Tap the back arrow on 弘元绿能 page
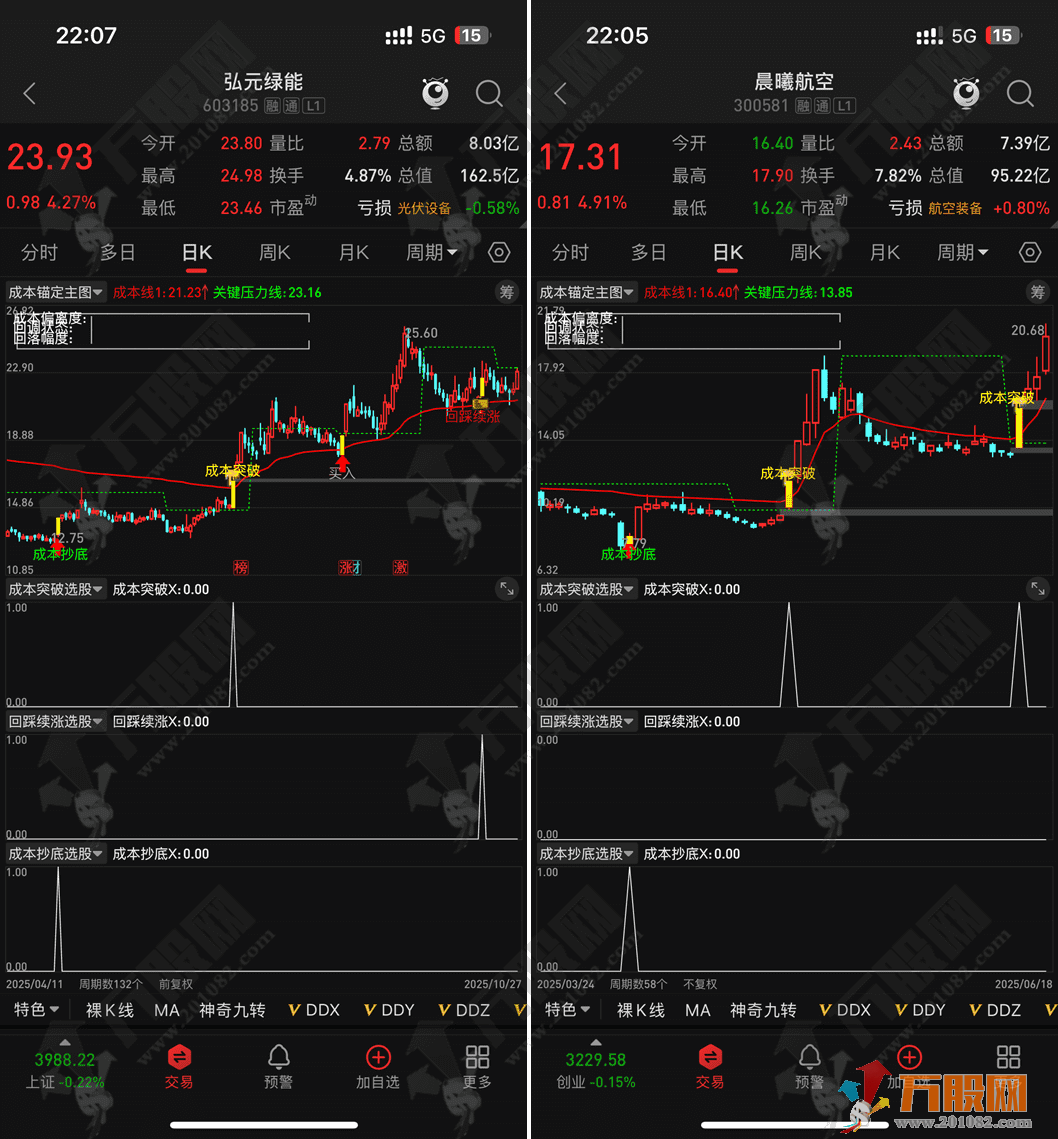The width and height of the screenshot is (1058, 1139). point(28,93)
